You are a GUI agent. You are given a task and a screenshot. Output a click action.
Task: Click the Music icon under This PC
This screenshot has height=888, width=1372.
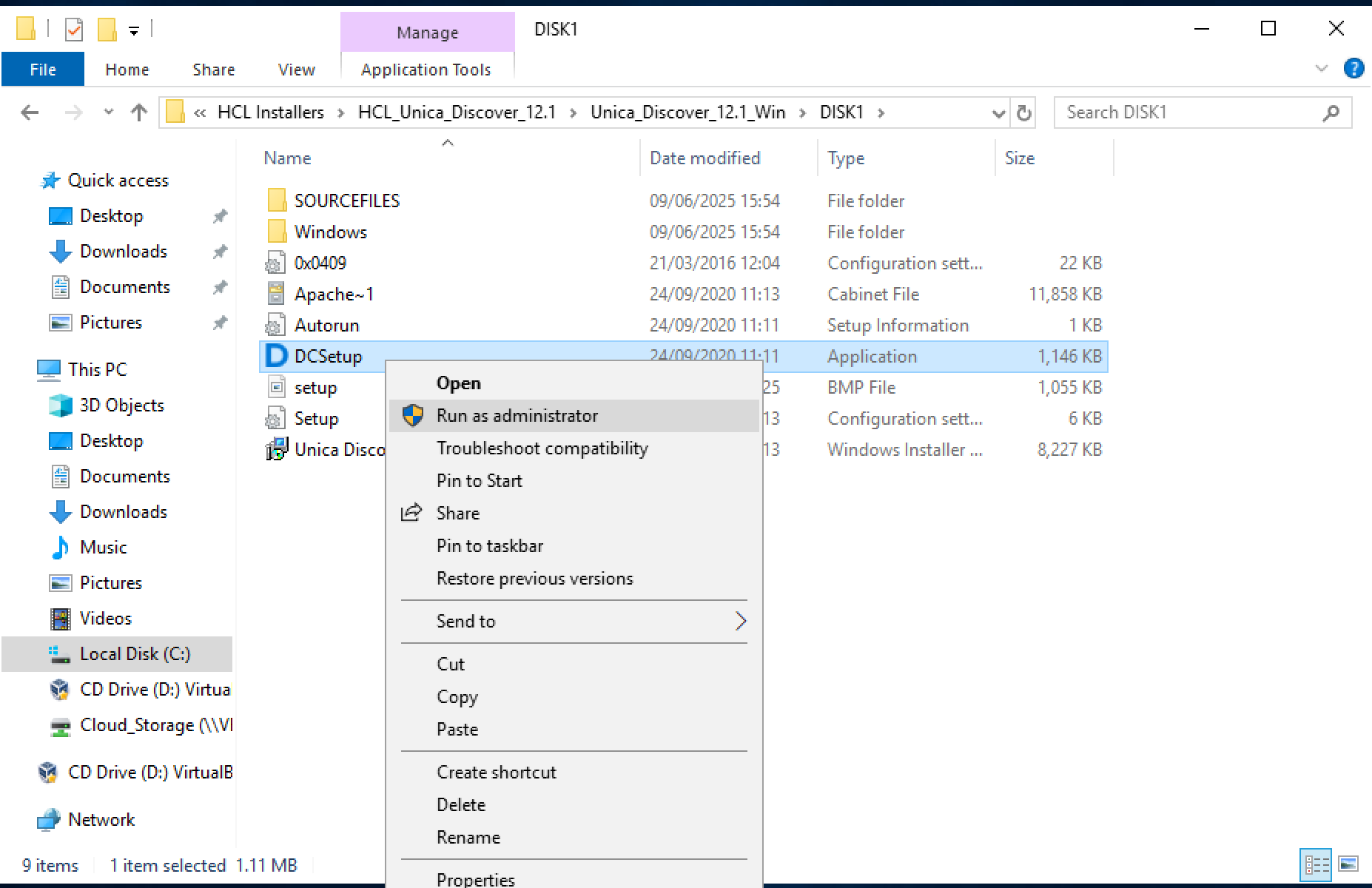(x=60, y=548)
